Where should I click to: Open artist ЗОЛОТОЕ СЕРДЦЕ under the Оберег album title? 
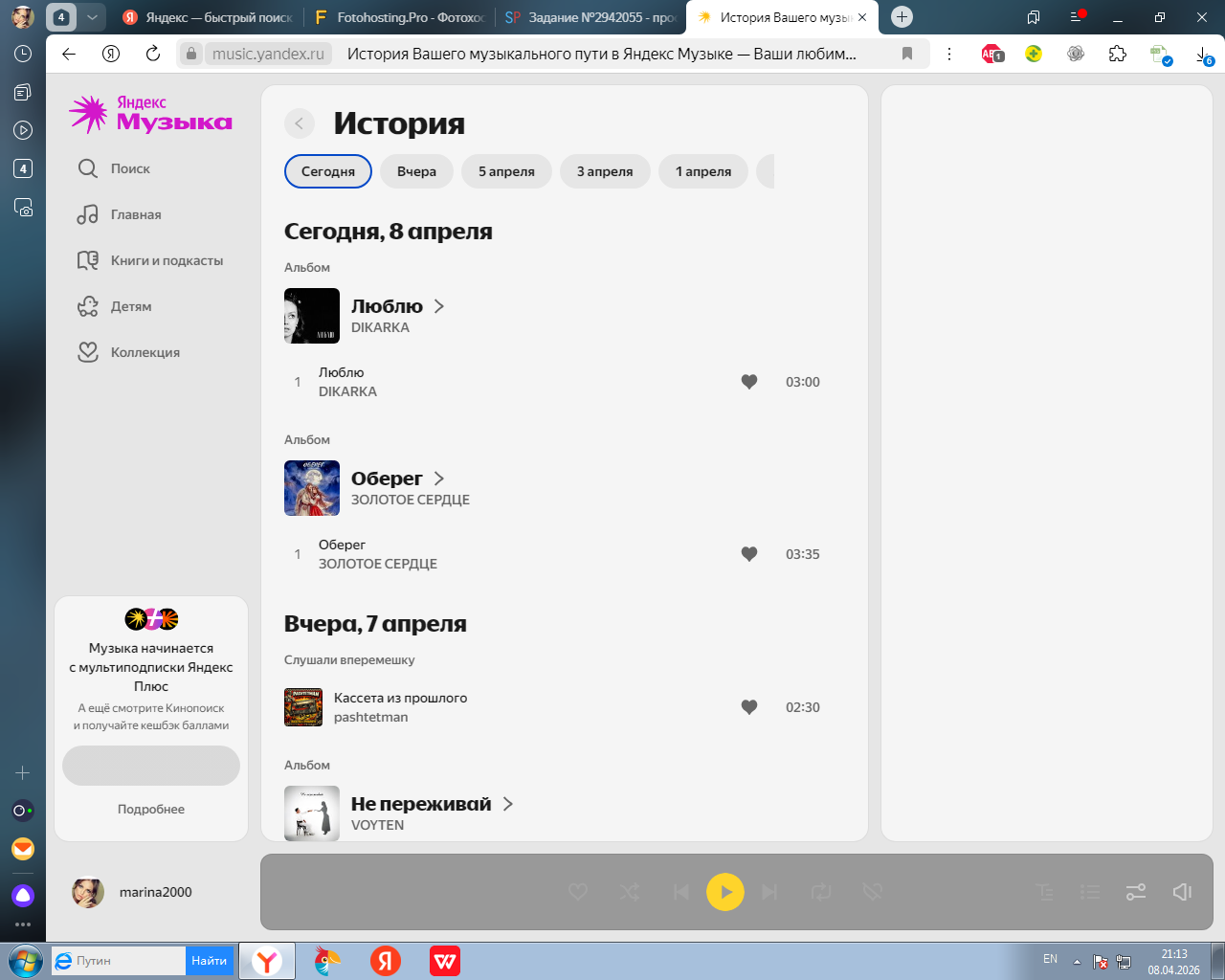click(411, 500)
